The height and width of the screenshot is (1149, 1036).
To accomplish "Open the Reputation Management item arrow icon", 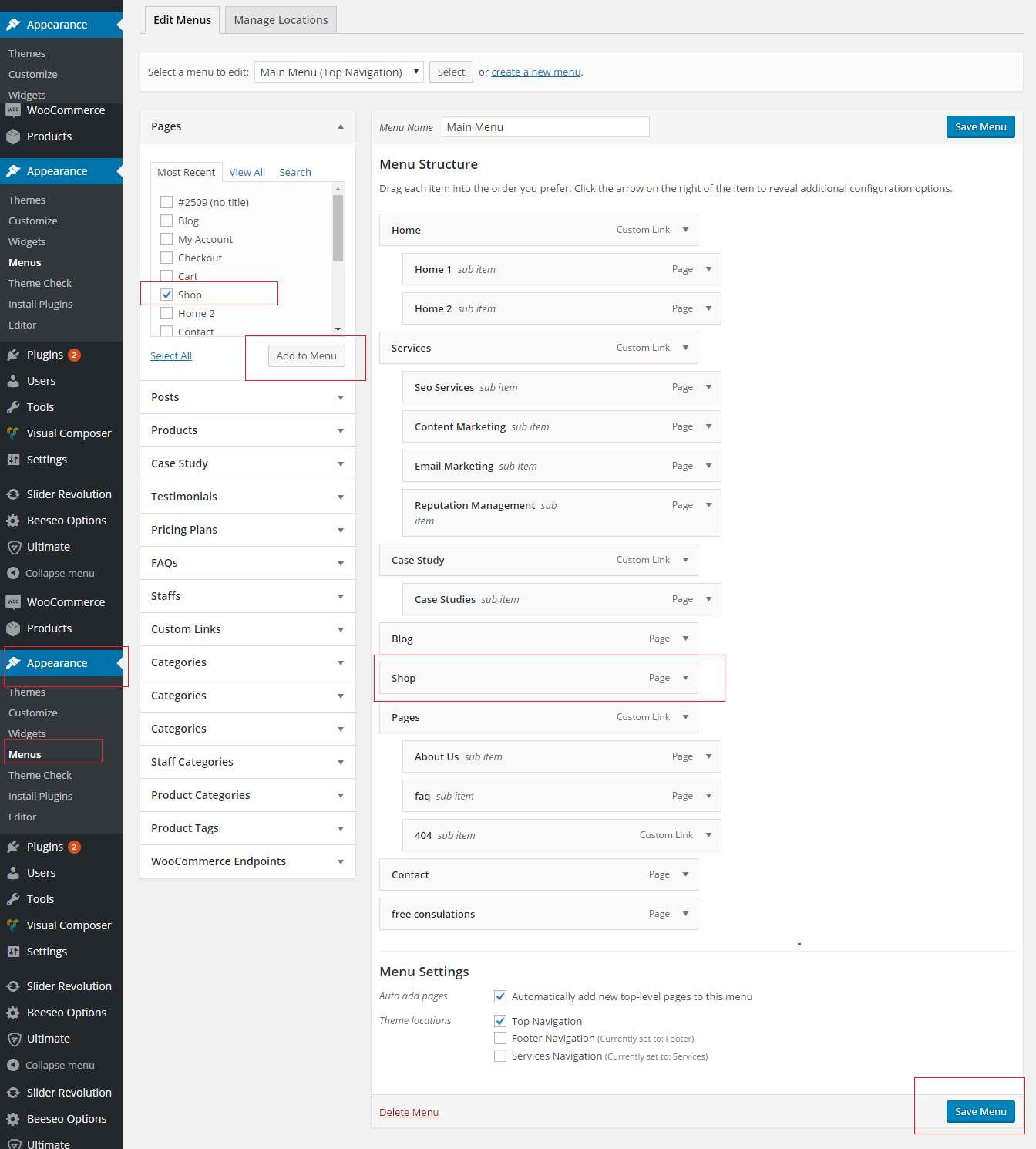I will coord(708,505).
